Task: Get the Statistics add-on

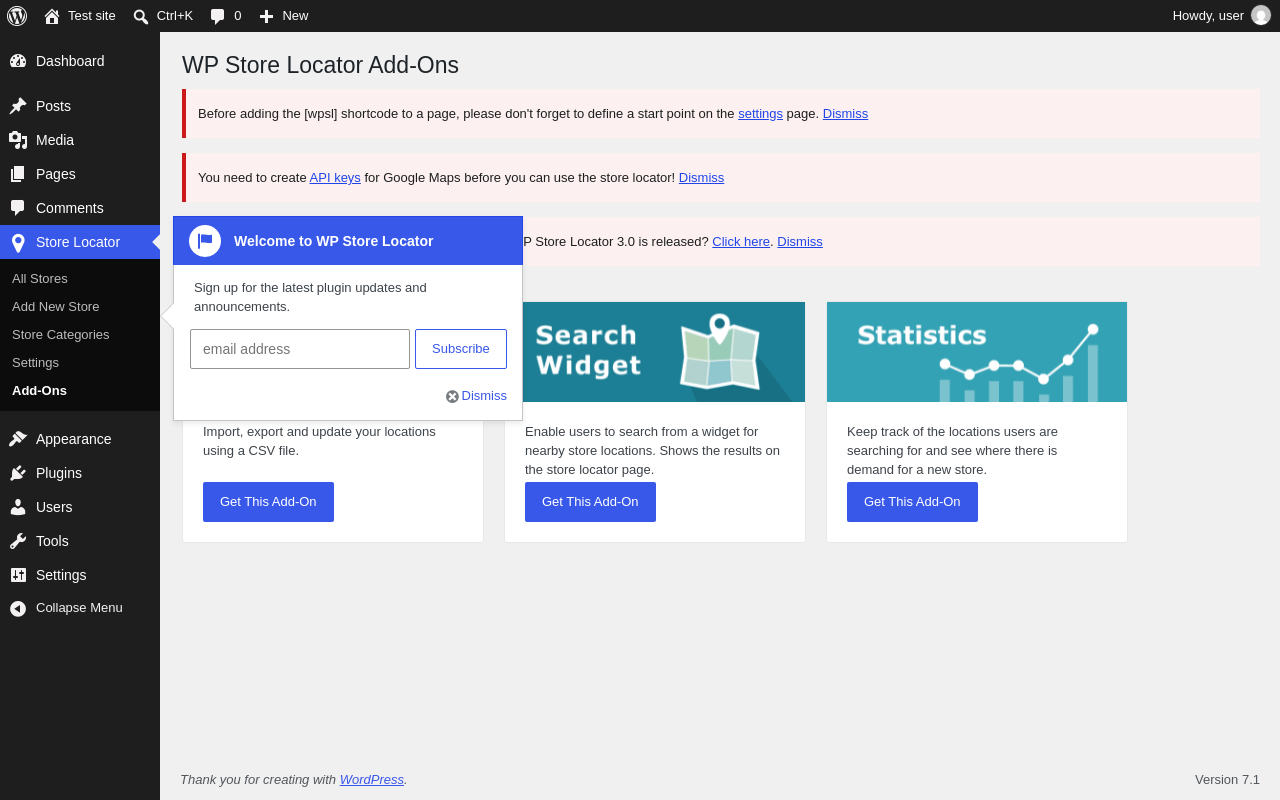Action: pos(912,502)
